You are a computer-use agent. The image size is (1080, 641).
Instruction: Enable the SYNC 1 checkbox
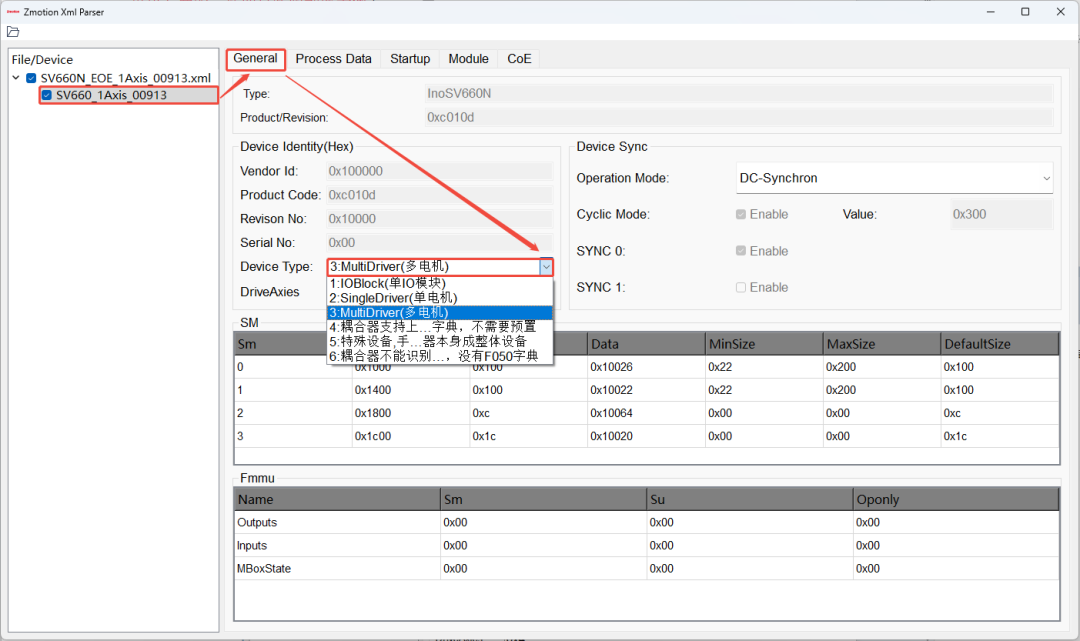pos(740,287)
